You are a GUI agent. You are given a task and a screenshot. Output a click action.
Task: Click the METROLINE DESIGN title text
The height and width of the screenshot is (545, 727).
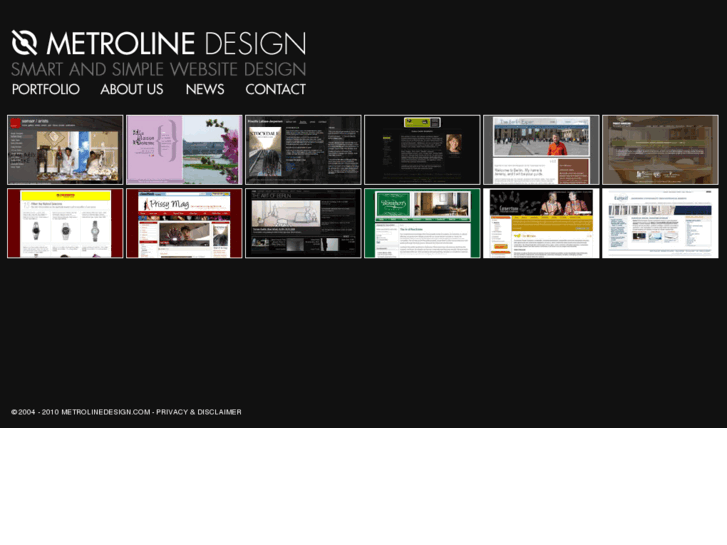click(176, 43)
